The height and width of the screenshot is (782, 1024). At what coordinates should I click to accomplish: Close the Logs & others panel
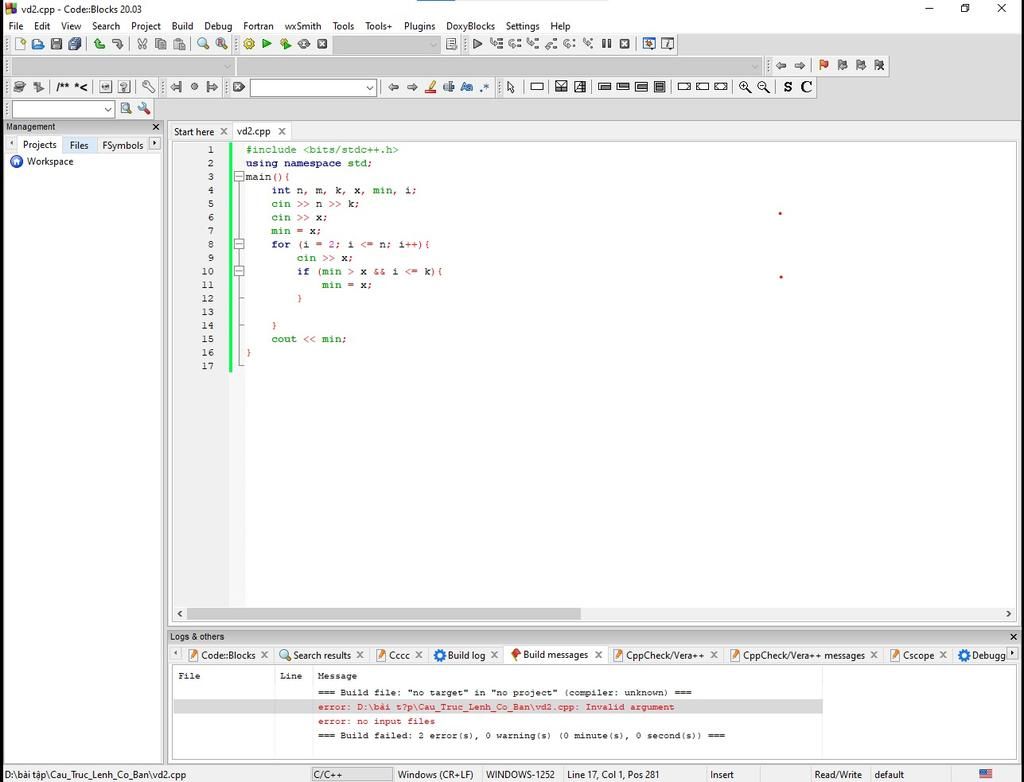coord(1013,636)
